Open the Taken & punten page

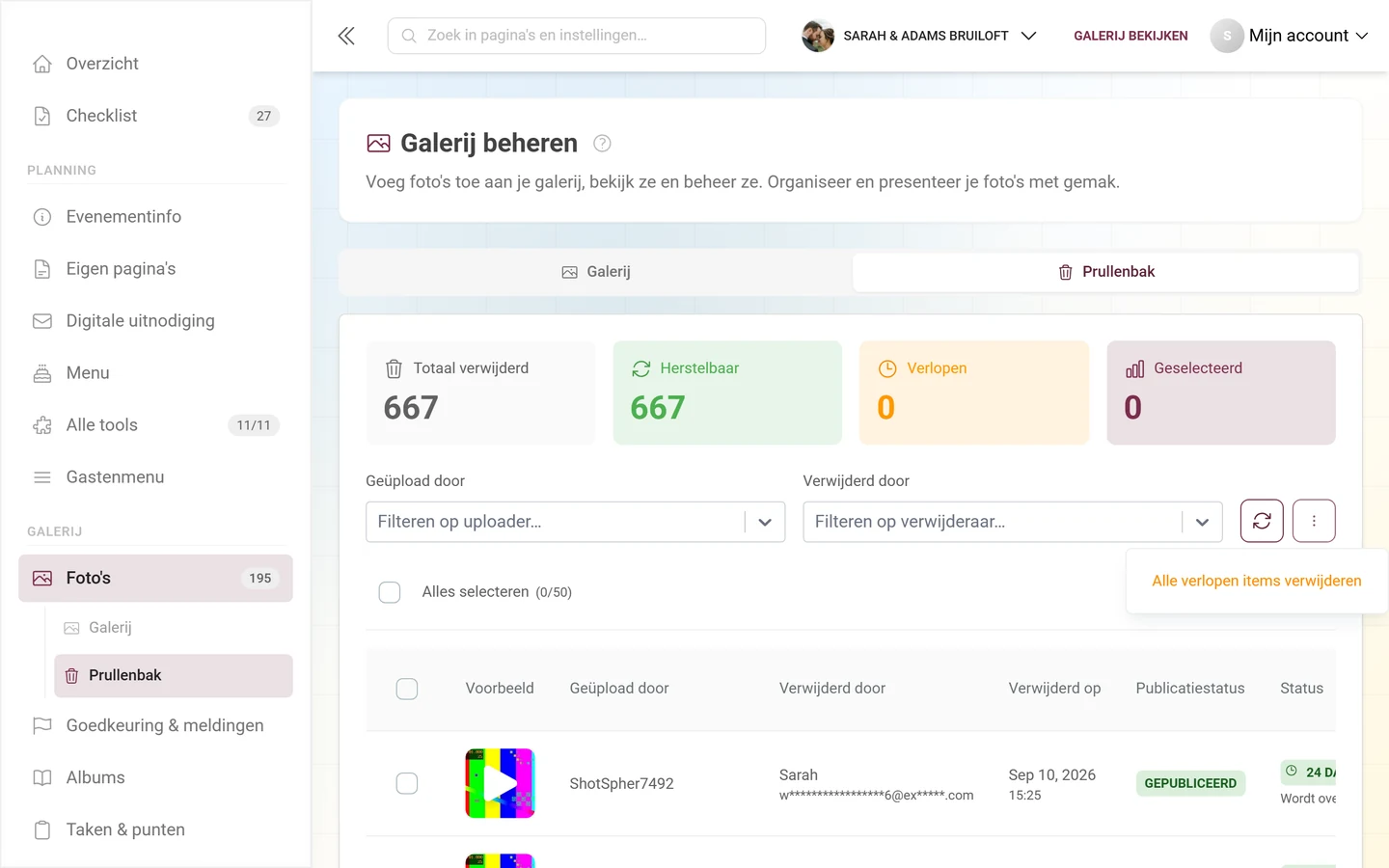pyautogui.click(x=155, y=829)
